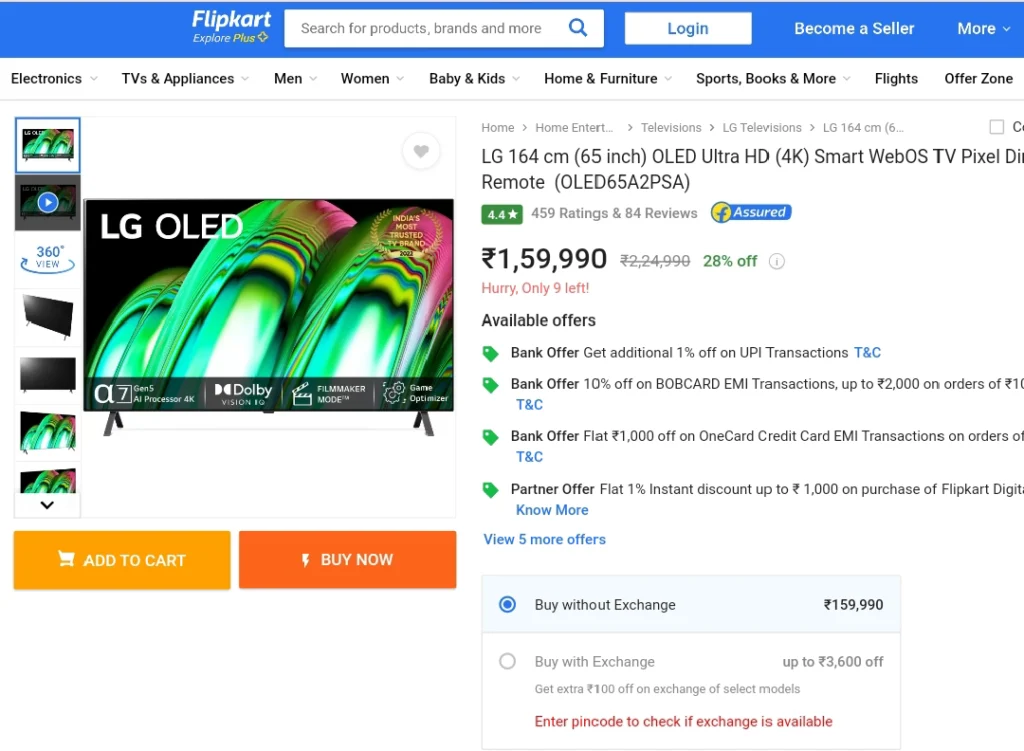1024x751 pixels.
Task: Play the product video thumbnail
Action: [48, 203]
